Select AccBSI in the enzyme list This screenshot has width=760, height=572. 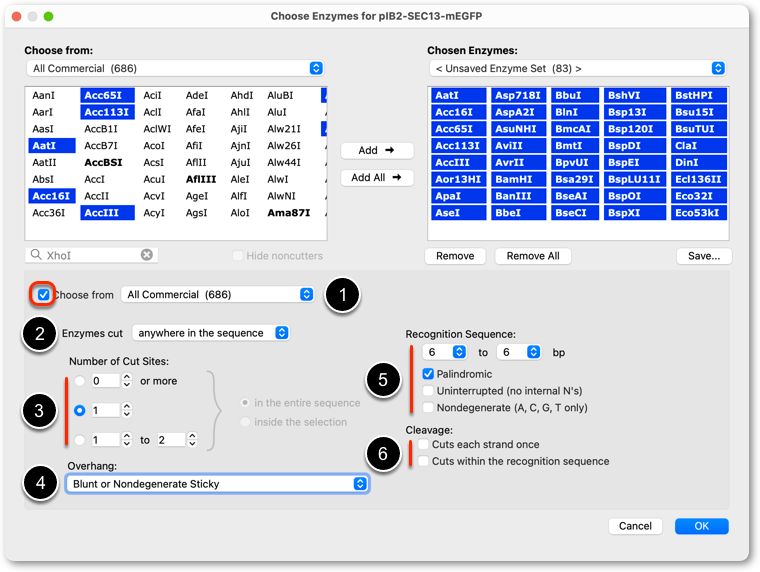point(103,163)
